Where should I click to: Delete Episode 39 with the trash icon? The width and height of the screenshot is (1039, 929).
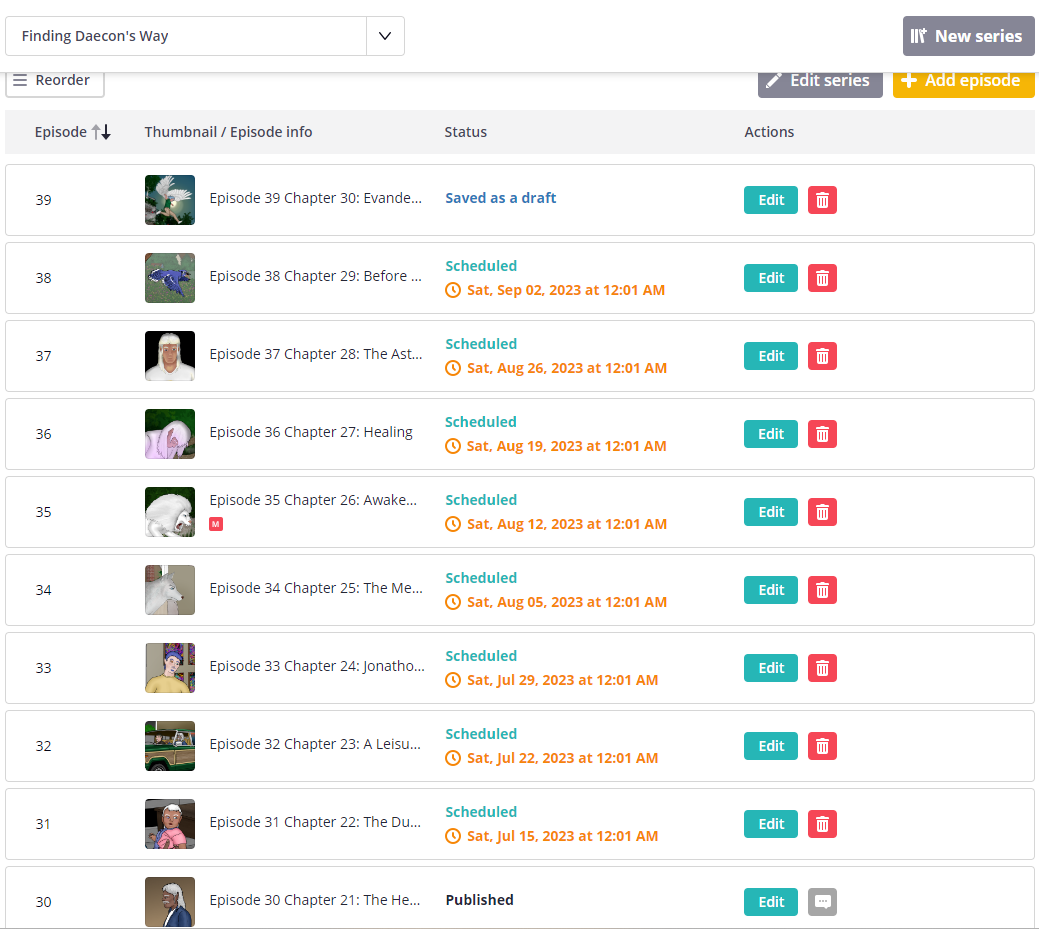[822, 200]
